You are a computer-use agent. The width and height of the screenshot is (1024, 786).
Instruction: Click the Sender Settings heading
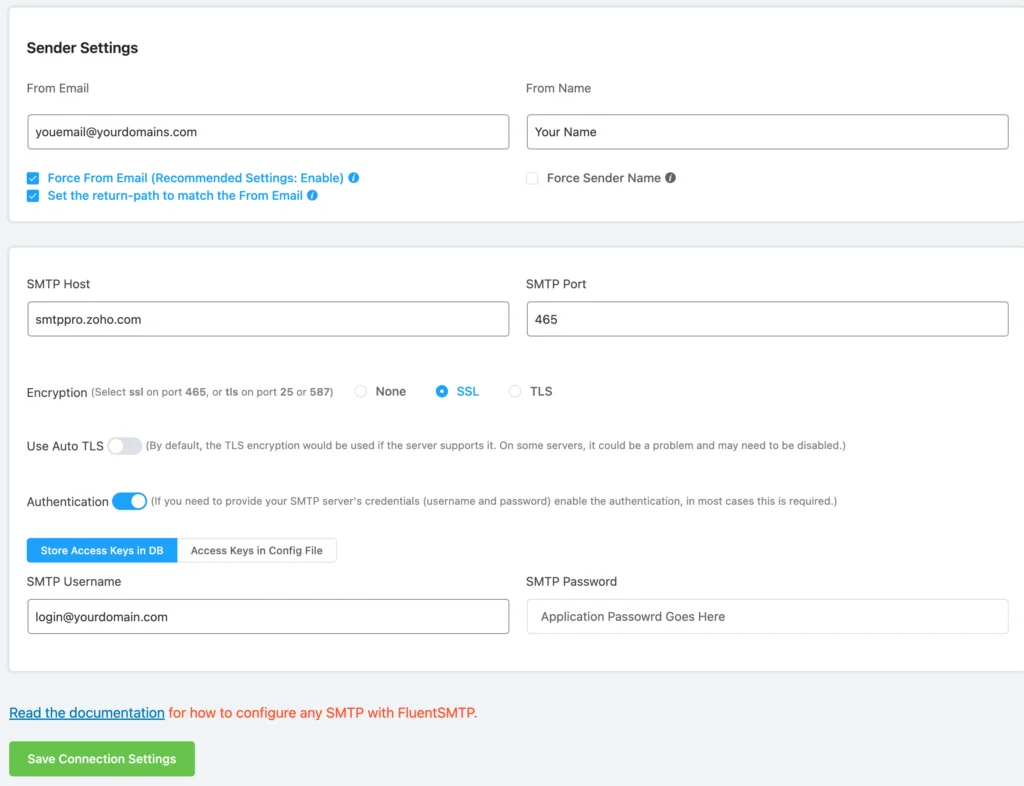point(82,48)
